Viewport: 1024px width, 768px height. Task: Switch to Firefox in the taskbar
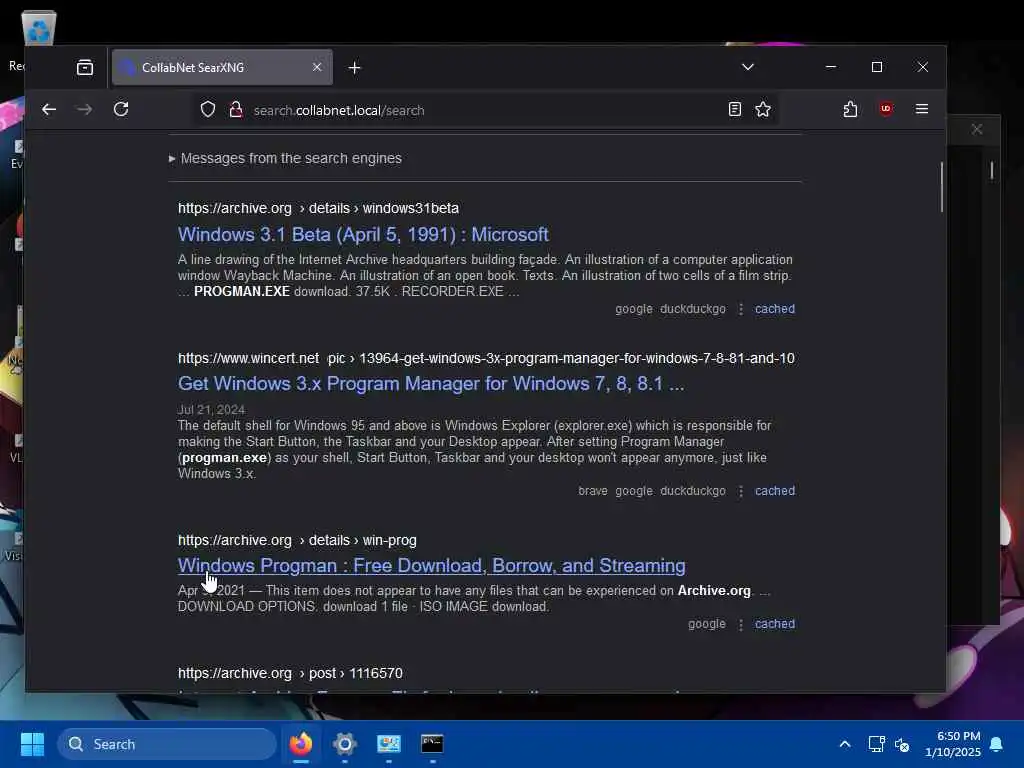point(300,744)
